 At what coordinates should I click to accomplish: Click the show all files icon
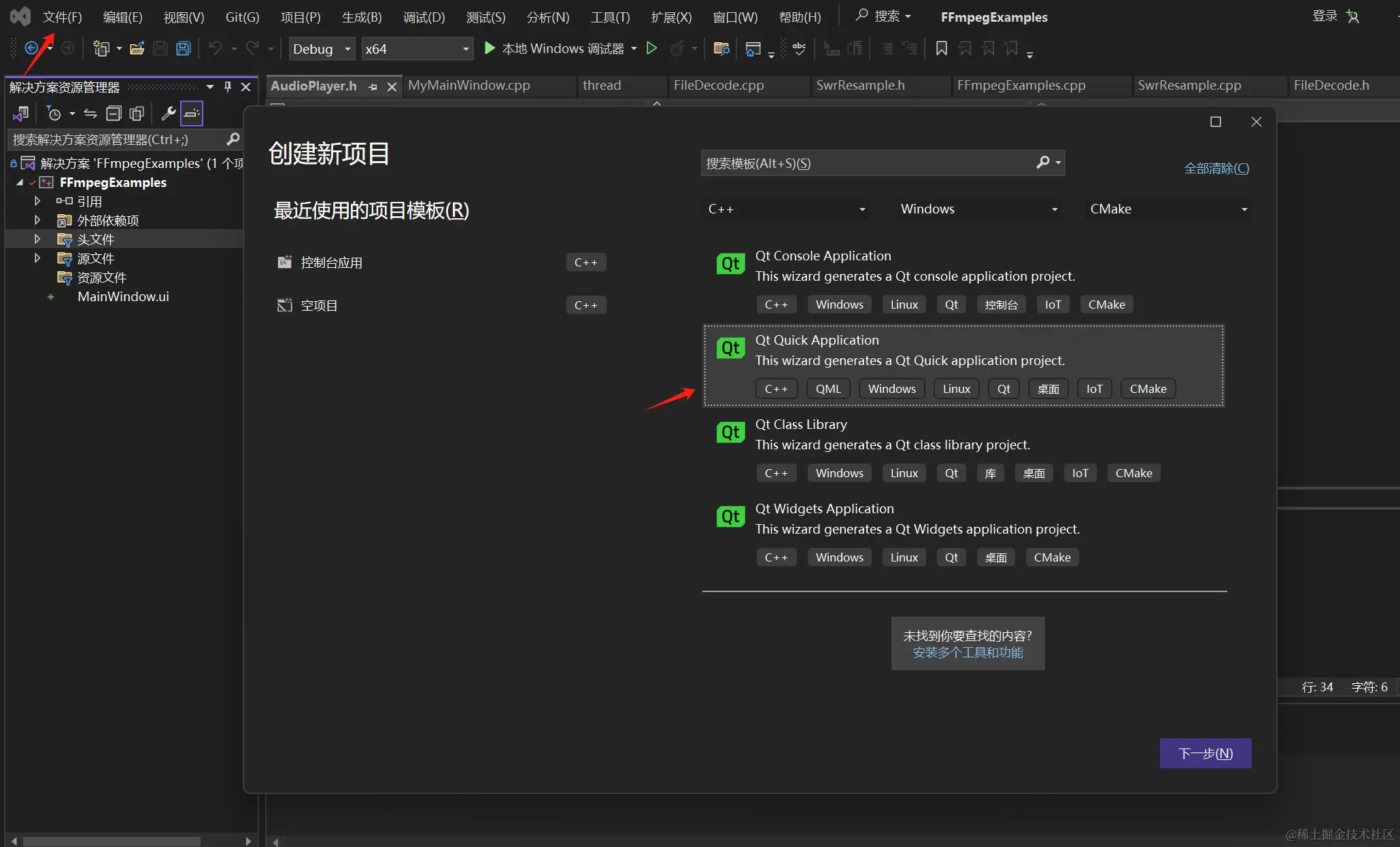point(137,114)
